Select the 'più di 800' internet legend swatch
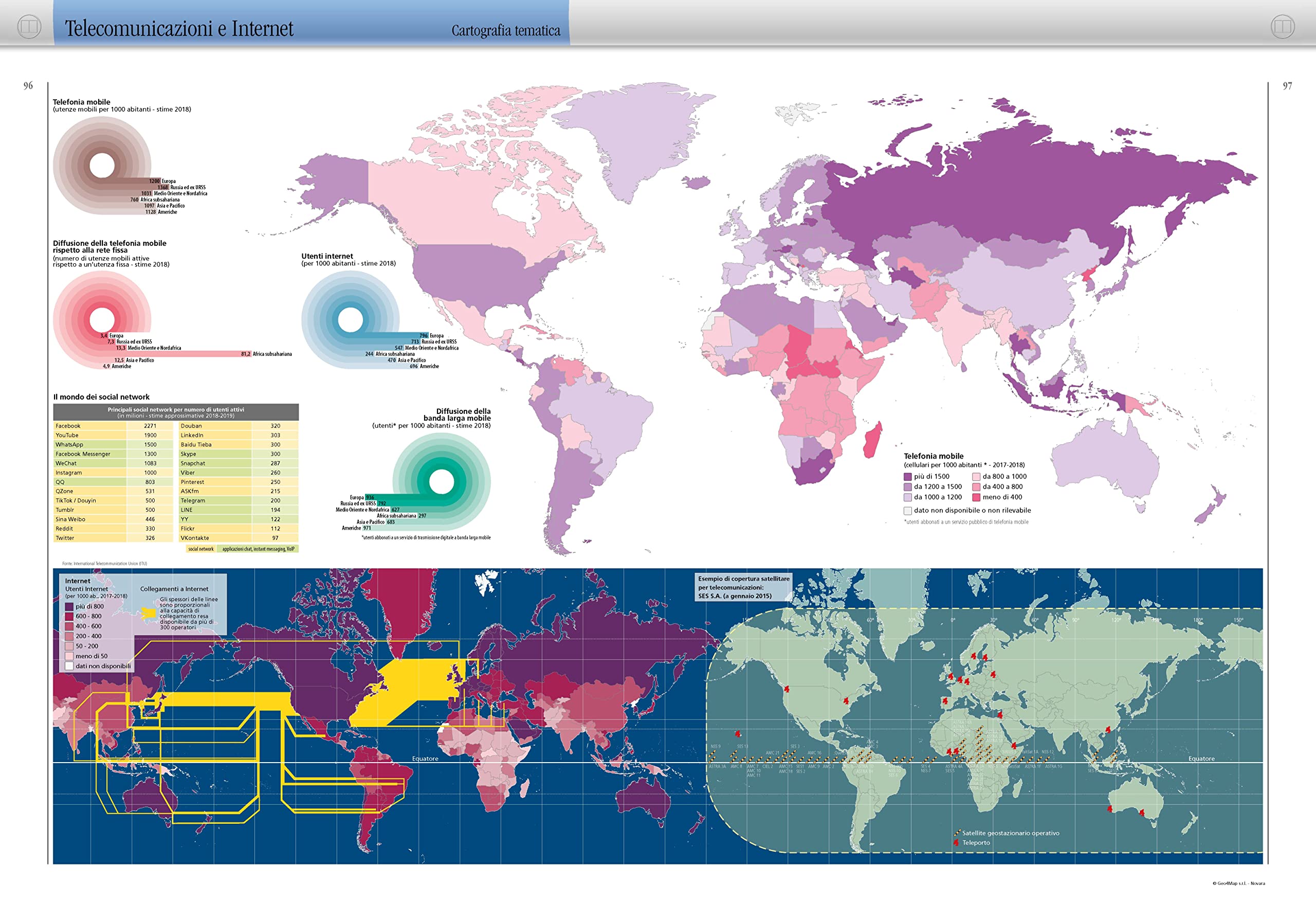This screenshot has width=1316, height=904. coord(69,606)
